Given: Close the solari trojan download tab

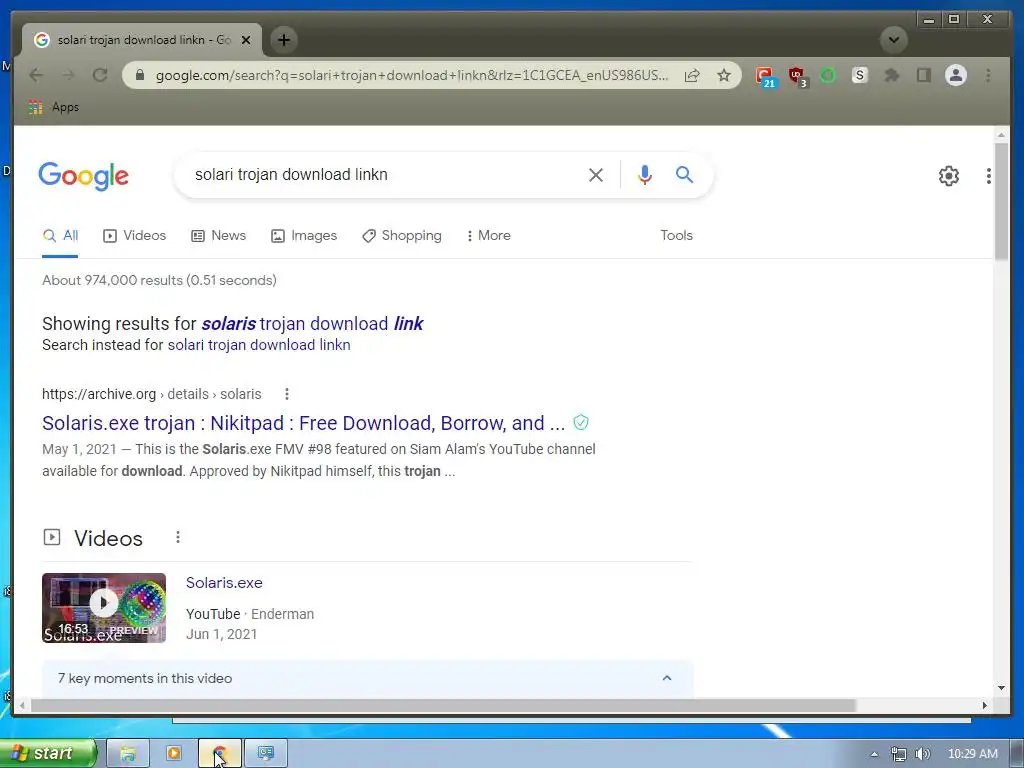Looking at the screenshot, I should [x=246, y=40].
